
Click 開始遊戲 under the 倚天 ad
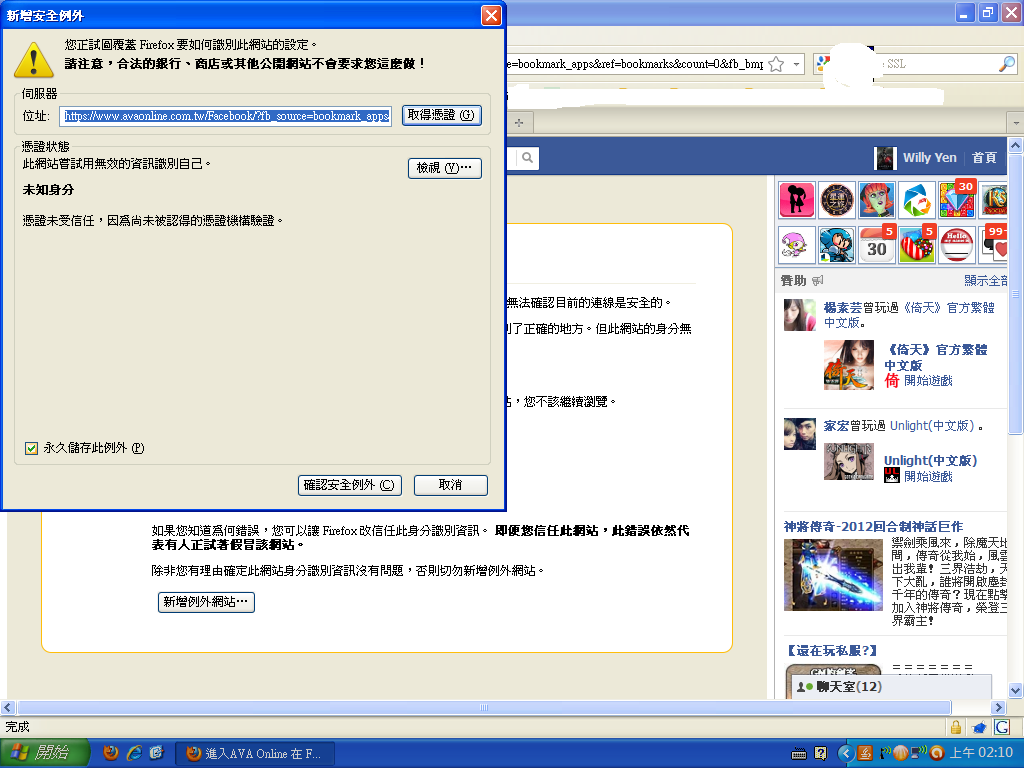[928, 381]
